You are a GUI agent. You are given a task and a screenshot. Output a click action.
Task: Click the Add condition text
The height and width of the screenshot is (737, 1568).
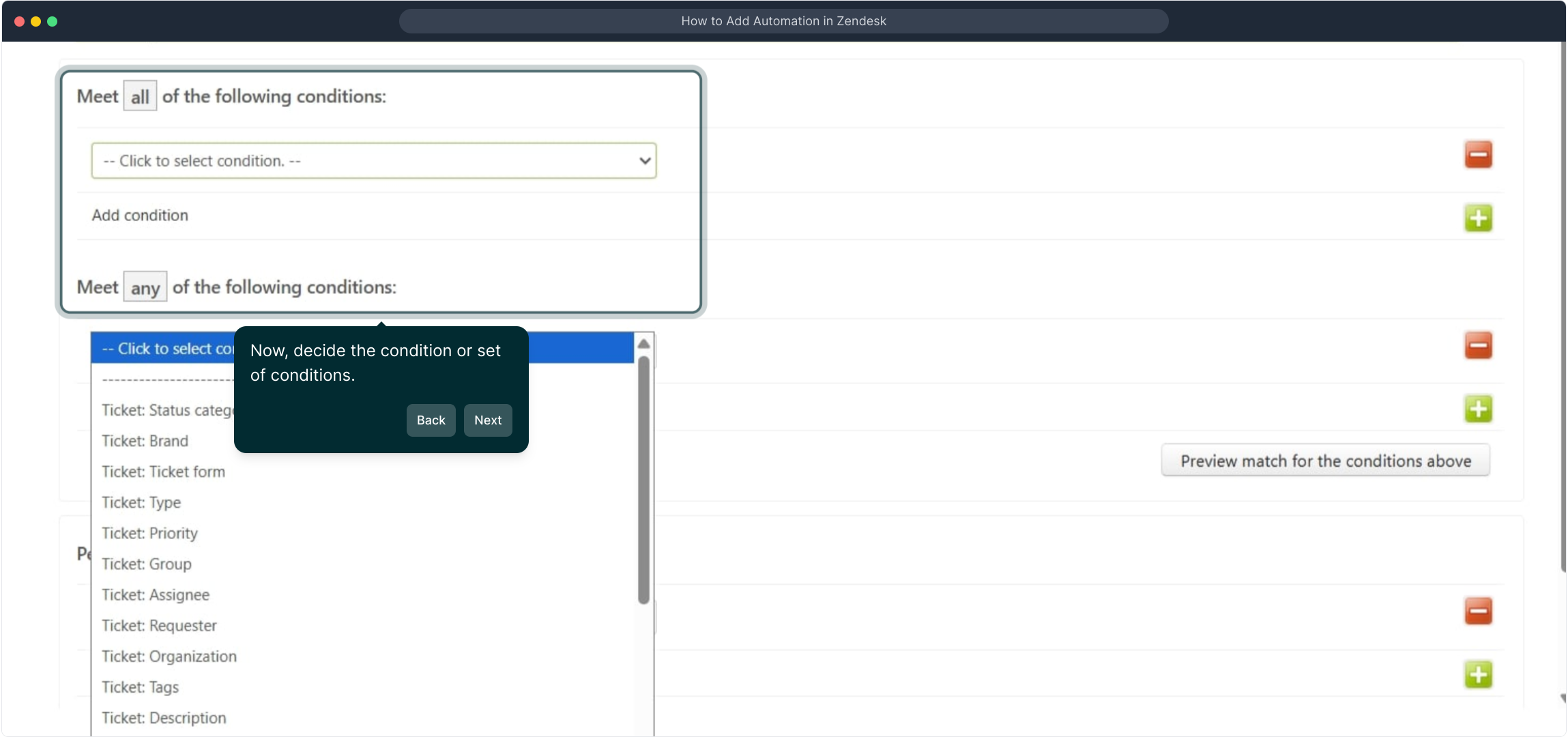(x=140, y=215)
